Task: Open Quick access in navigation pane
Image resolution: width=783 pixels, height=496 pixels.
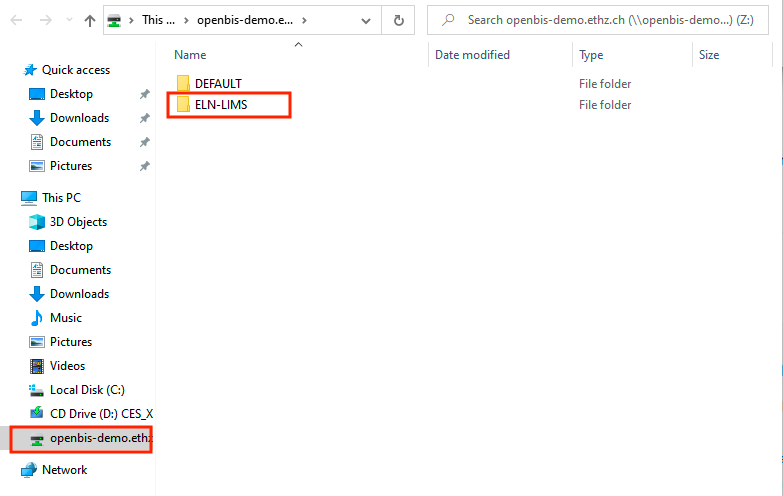Action: (x=76, y=70)
